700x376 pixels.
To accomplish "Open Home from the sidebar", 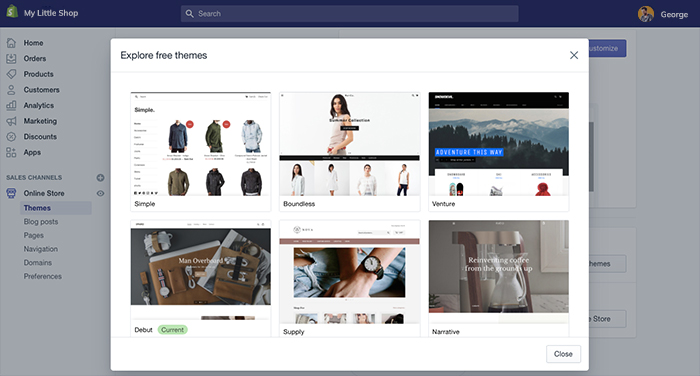I will [x=33, y=43].
